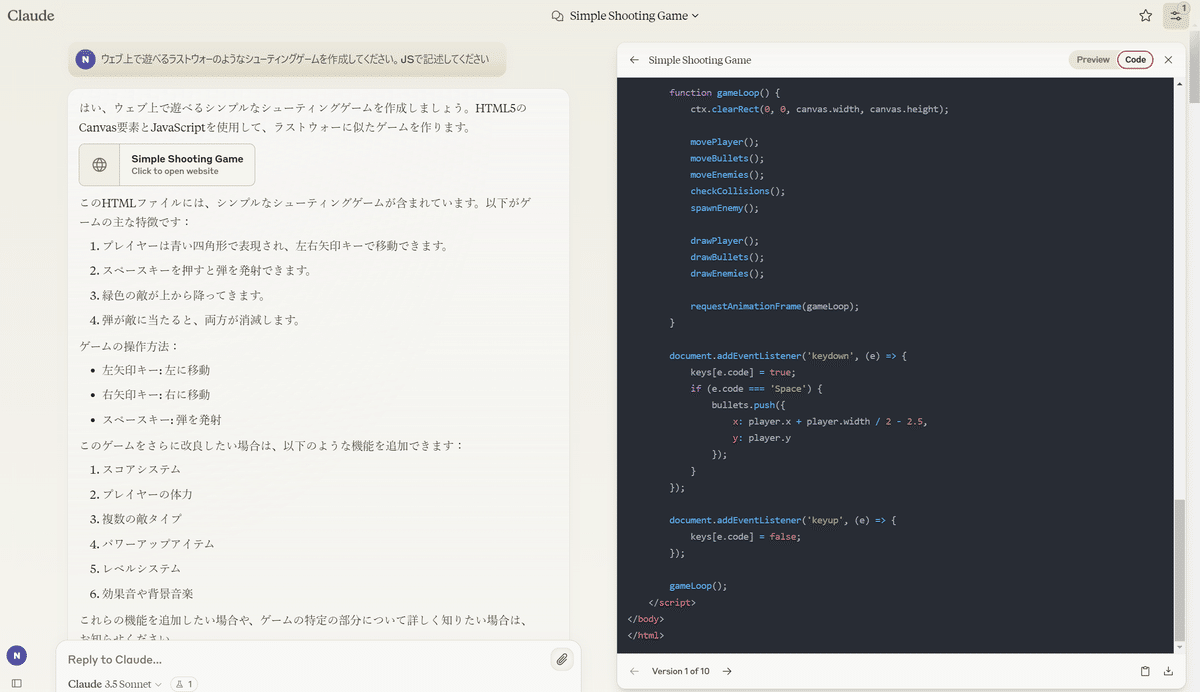Click user avatar on first message
Screen dimensions: 1200x692
pyautogui.click(x=86, y=59)
